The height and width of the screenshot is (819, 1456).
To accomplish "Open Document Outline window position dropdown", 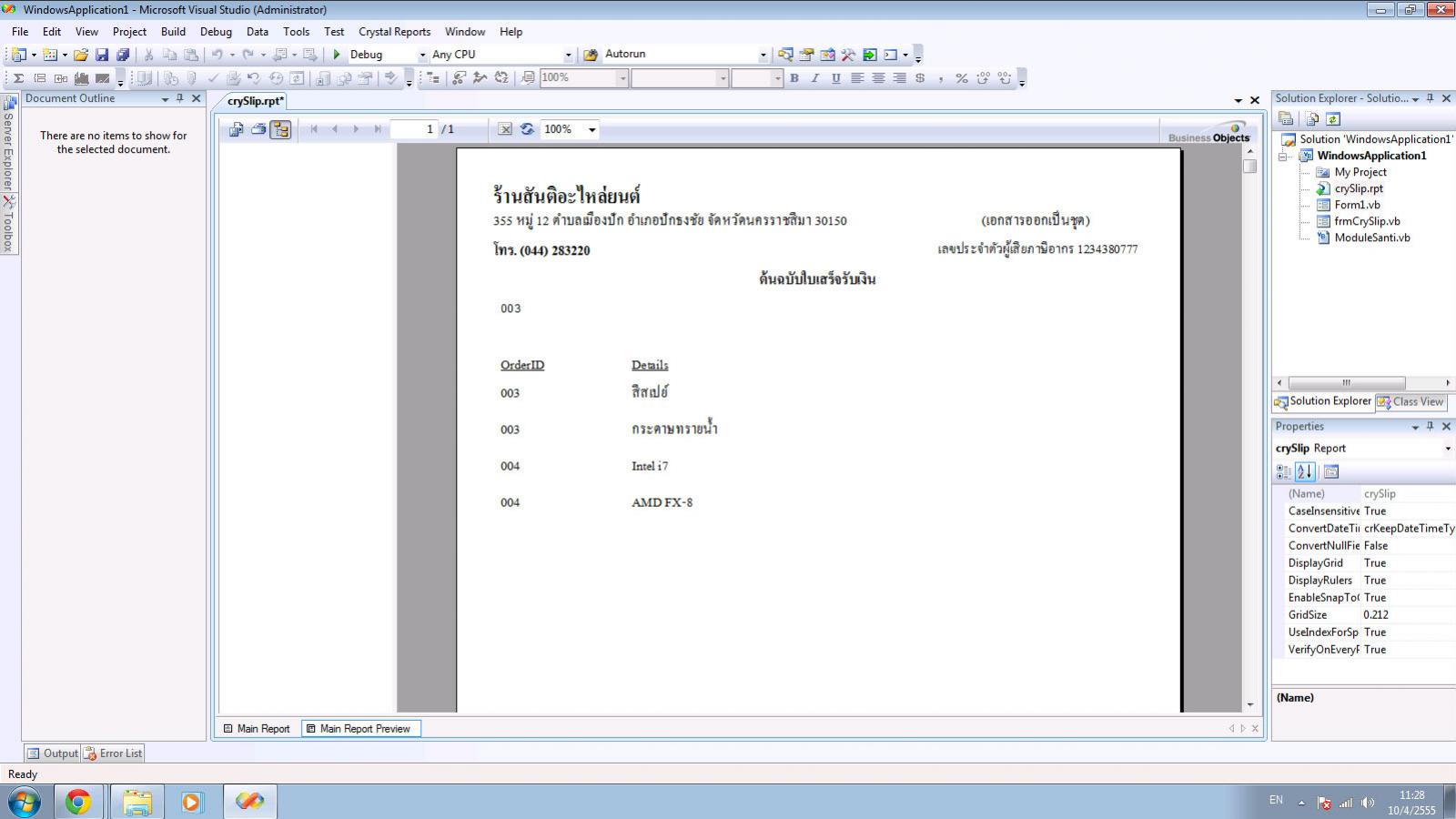I will click(x=165, y=99).
